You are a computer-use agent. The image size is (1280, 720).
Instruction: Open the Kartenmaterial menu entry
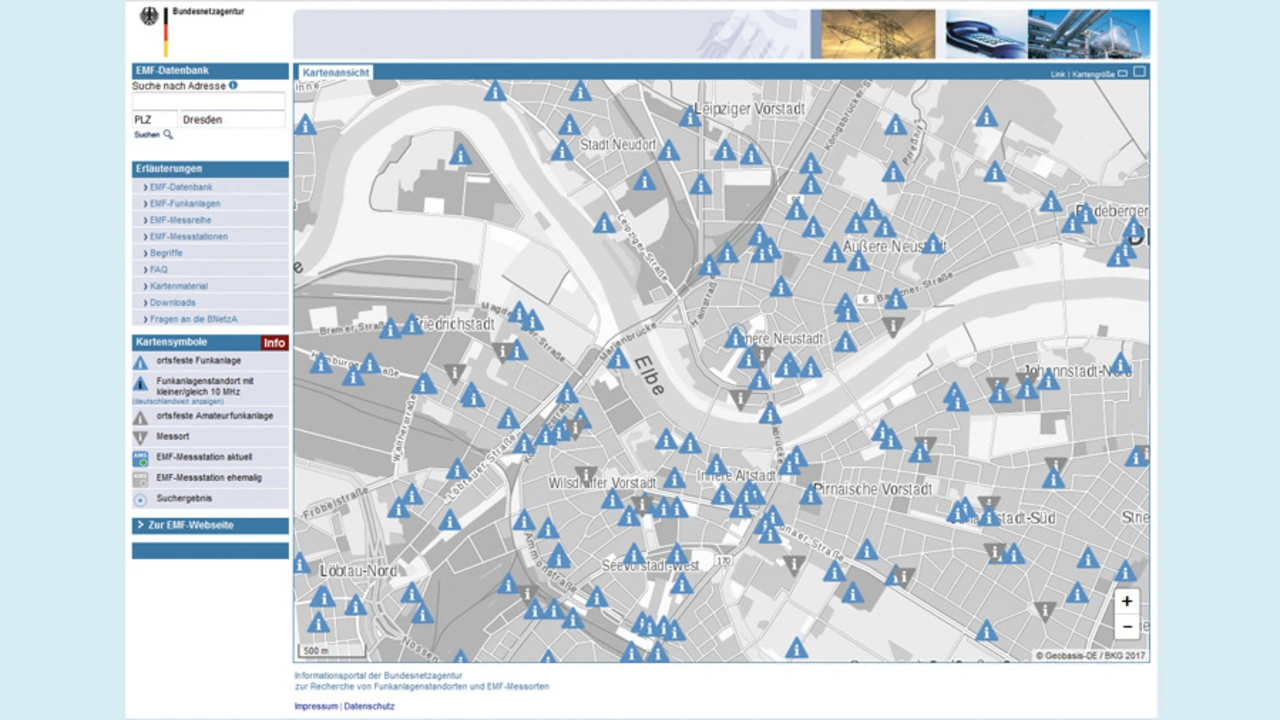point(179,286)
